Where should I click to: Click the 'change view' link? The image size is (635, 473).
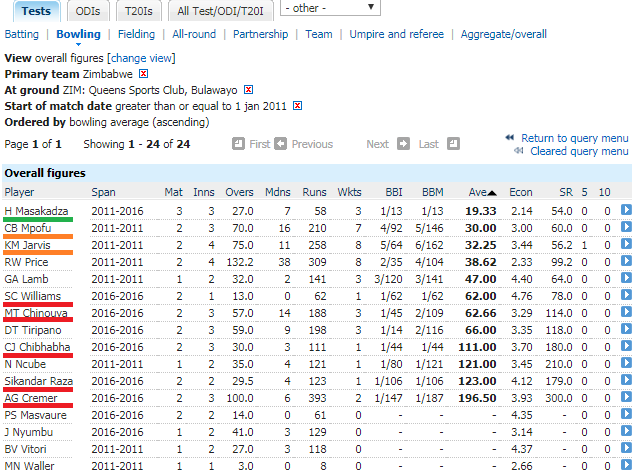(x=145, y=59)
